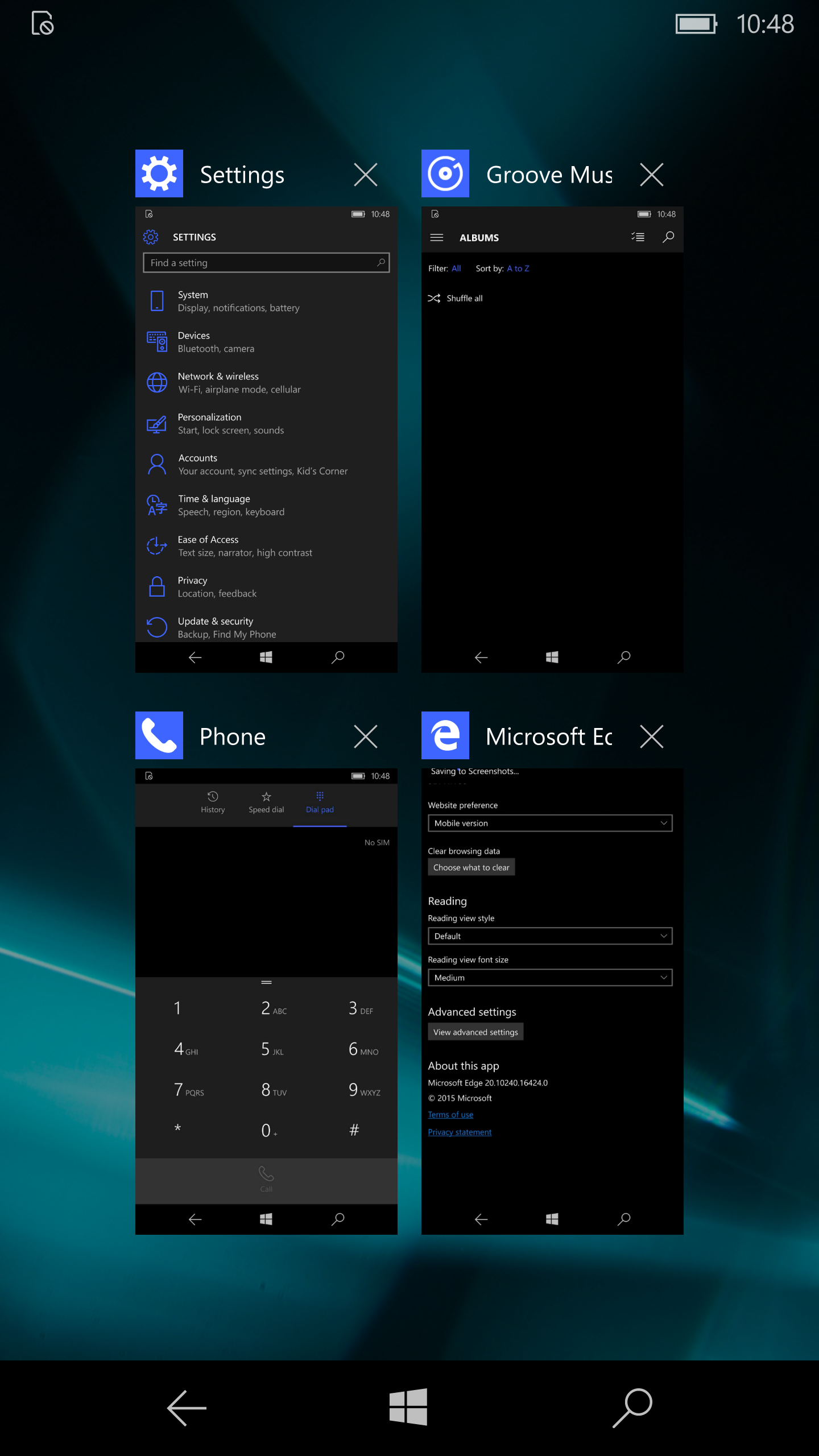Select the Personalization settings text
Viewport: 819px width, 1456px height.
[x=209, y=417]
